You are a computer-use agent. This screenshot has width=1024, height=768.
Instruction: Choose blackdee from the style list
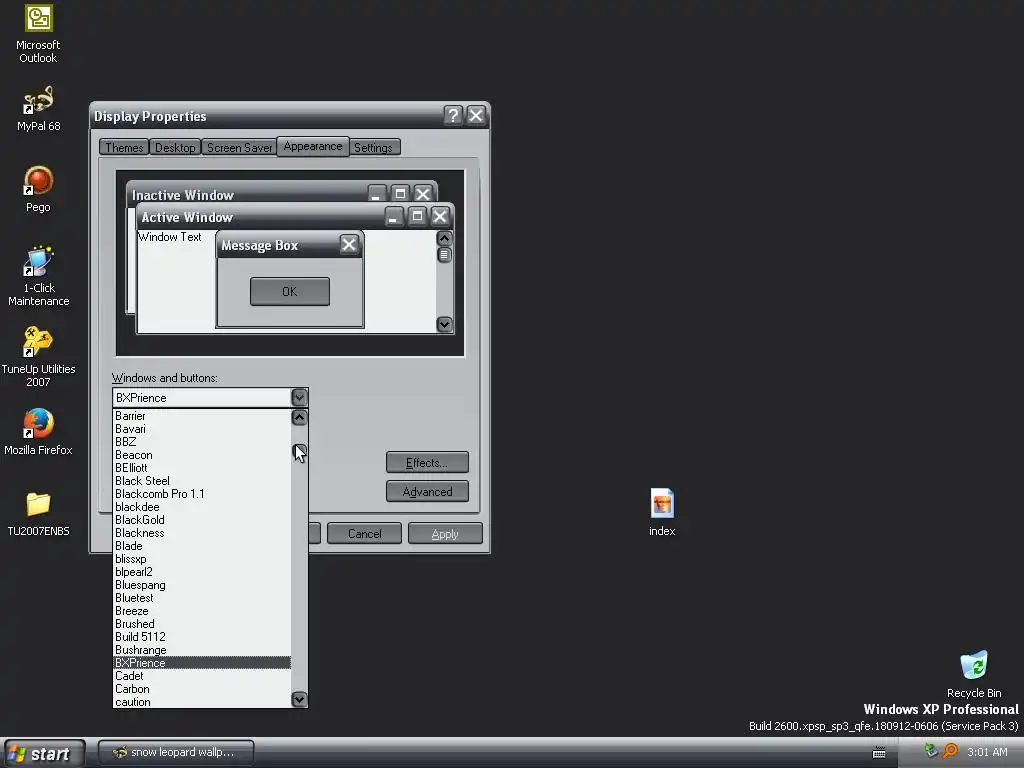click(202, 507)
